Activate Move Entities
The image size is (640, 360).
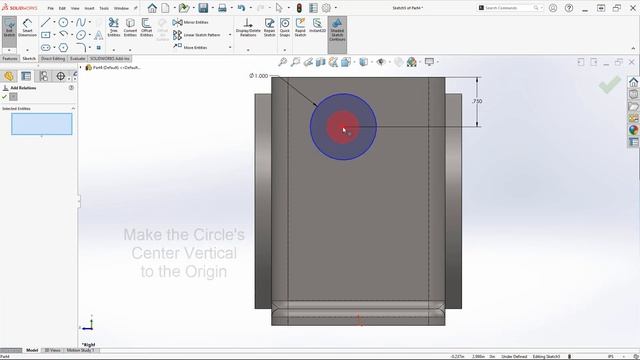190,47
